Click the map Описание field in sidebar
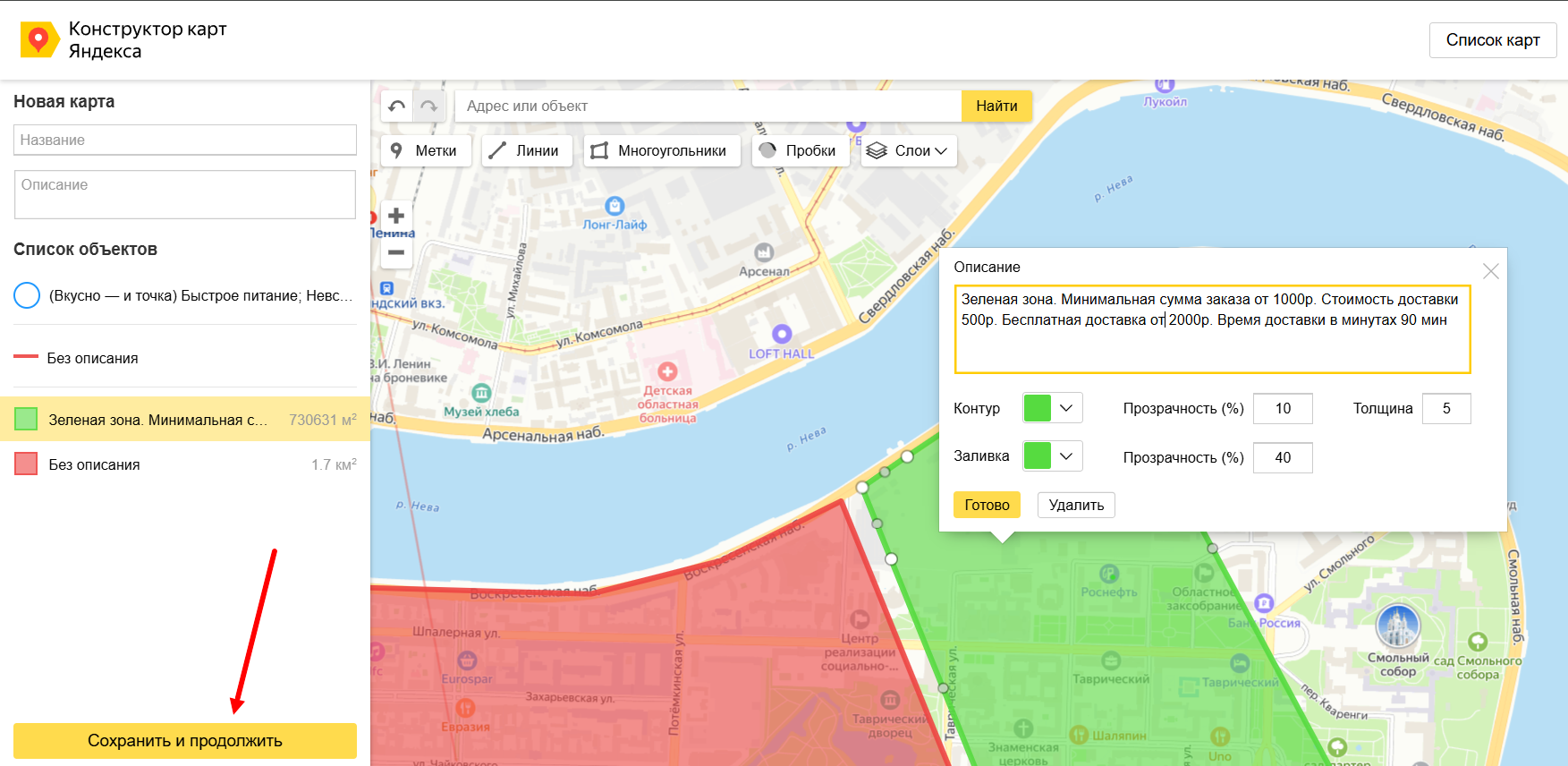The image size is (1568, 766). [x=185, y=194]
